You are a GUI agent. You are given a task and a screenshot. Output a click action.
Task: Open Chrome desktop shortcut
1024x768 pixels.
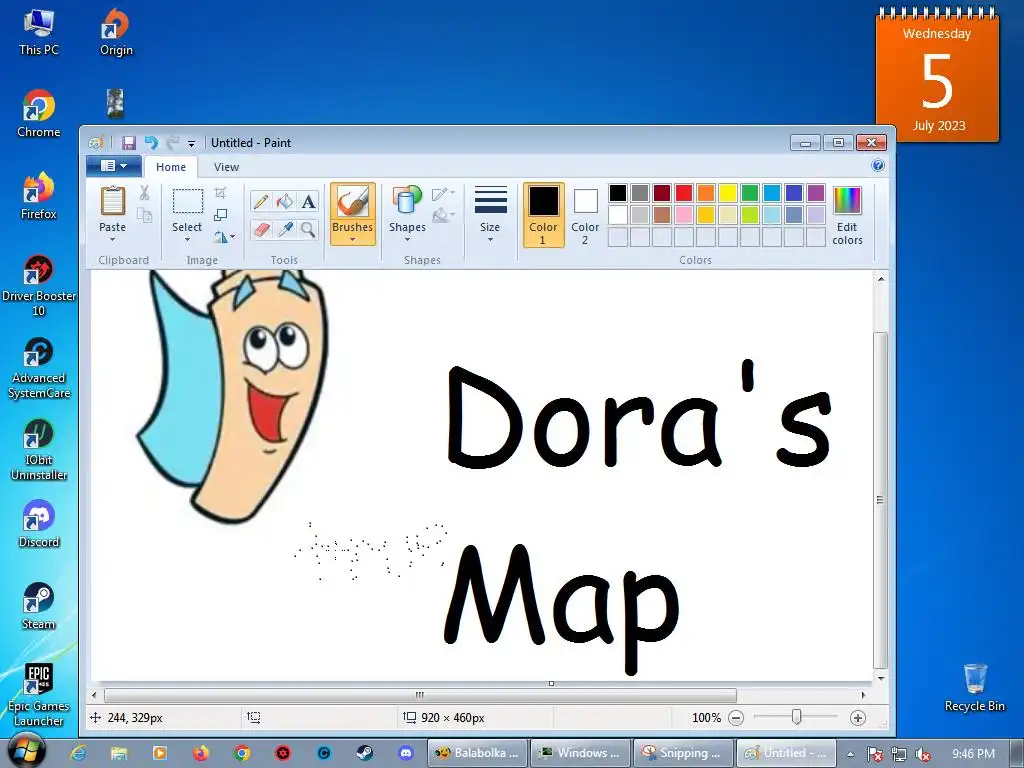39,113
